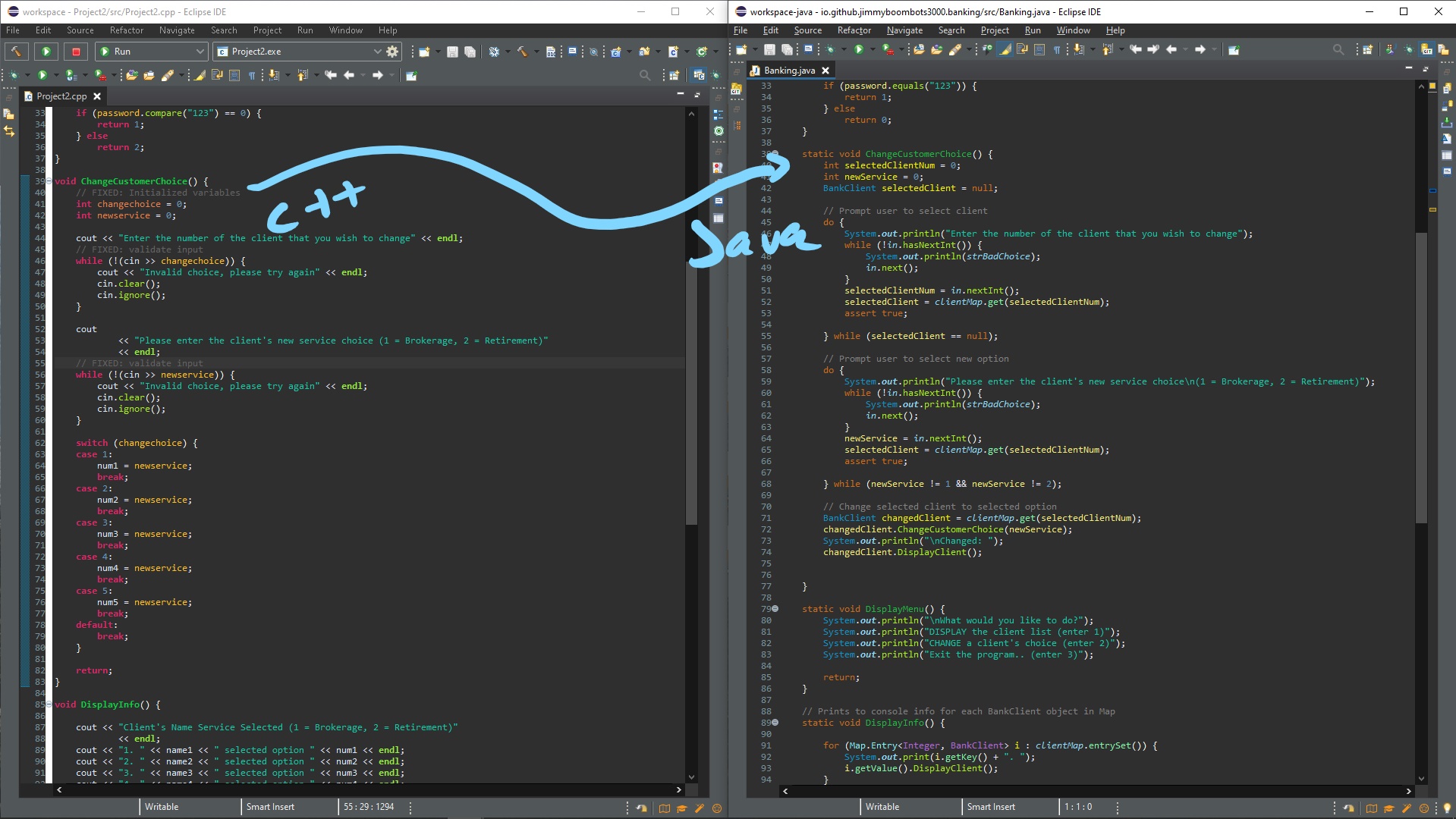
Task: Open the Refactor menu in the C++ window
Action: click(x=127, y=30)
